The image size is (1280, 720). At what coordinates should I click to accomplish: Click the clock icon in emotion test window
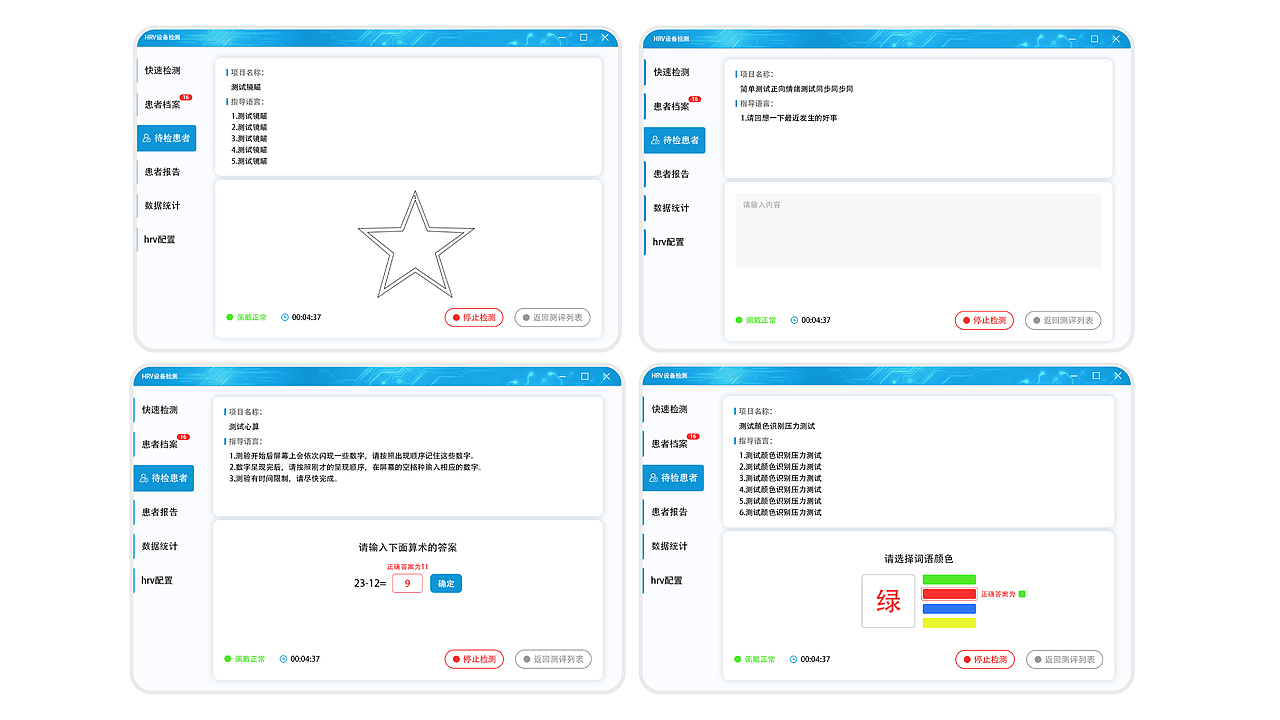(x=795, y=320)
